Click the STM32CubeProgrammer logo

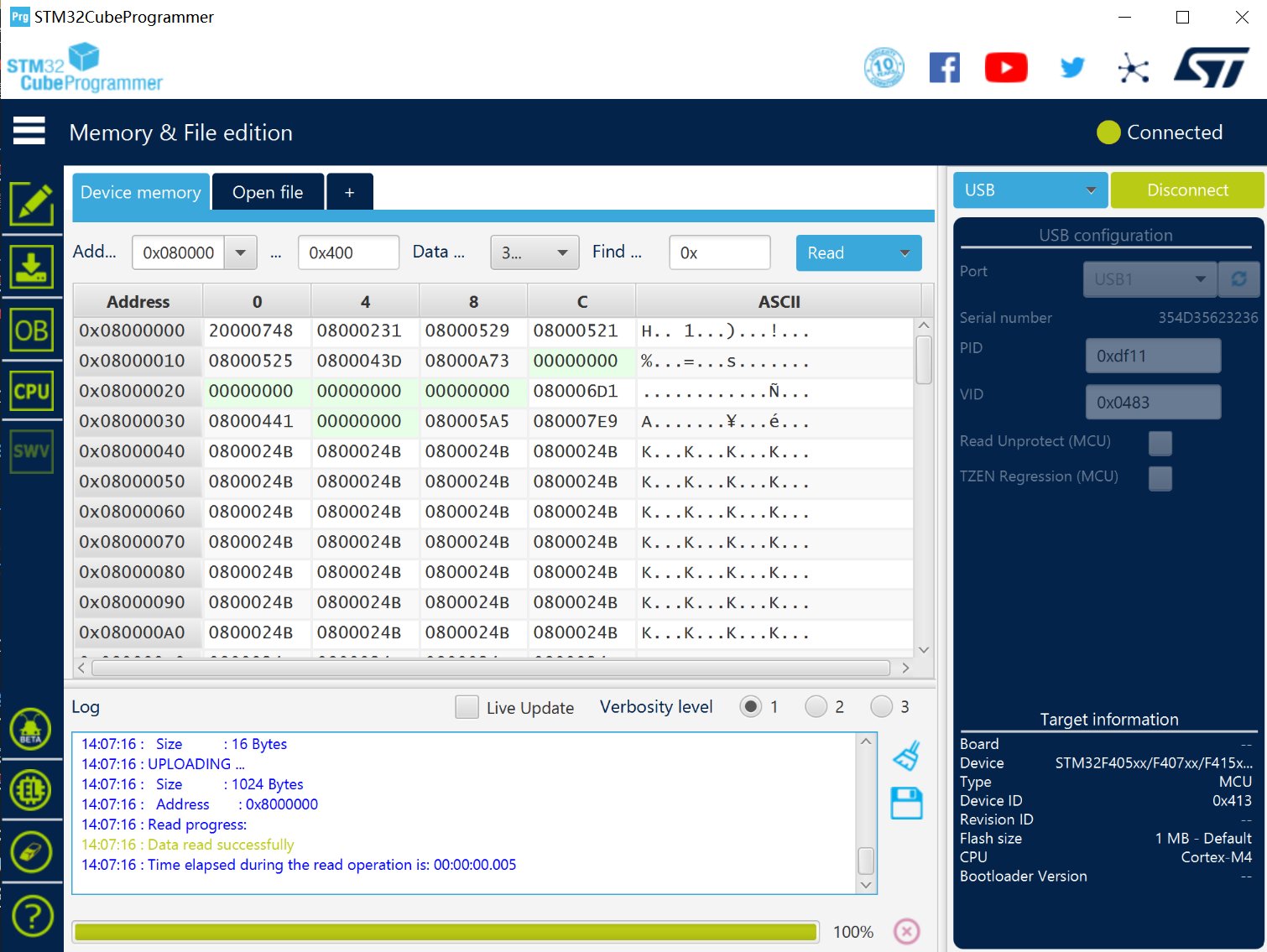(84, 67)
